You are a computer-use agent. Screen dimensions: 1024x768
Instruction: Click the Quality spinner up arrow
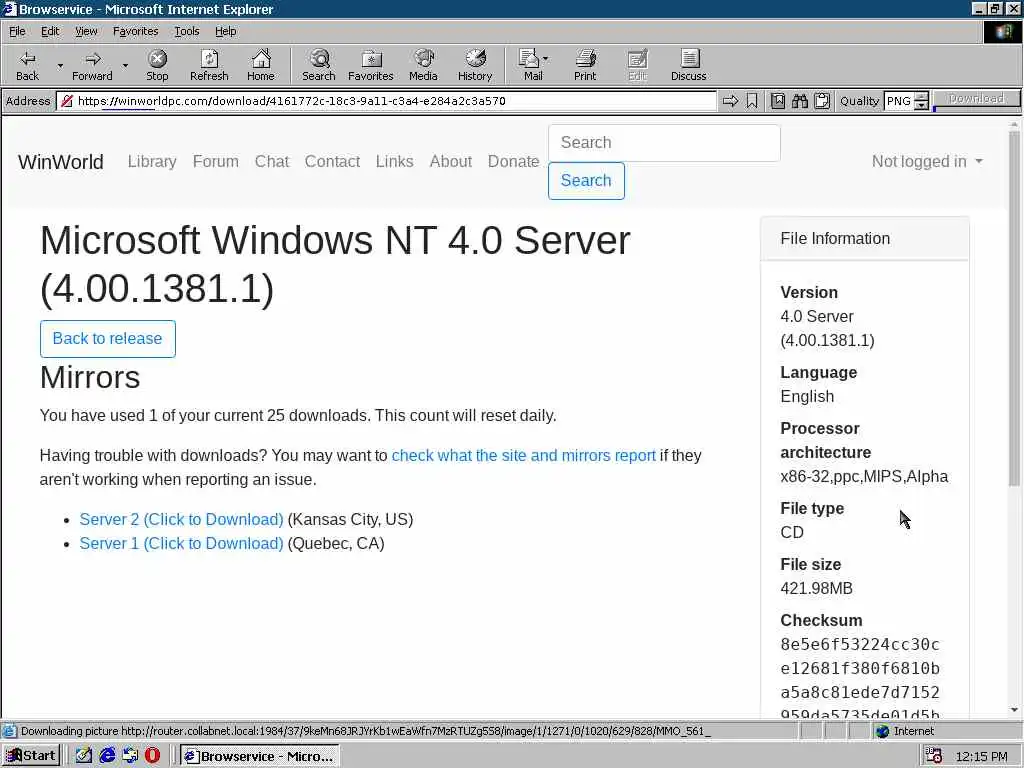[x=921, y=97]
